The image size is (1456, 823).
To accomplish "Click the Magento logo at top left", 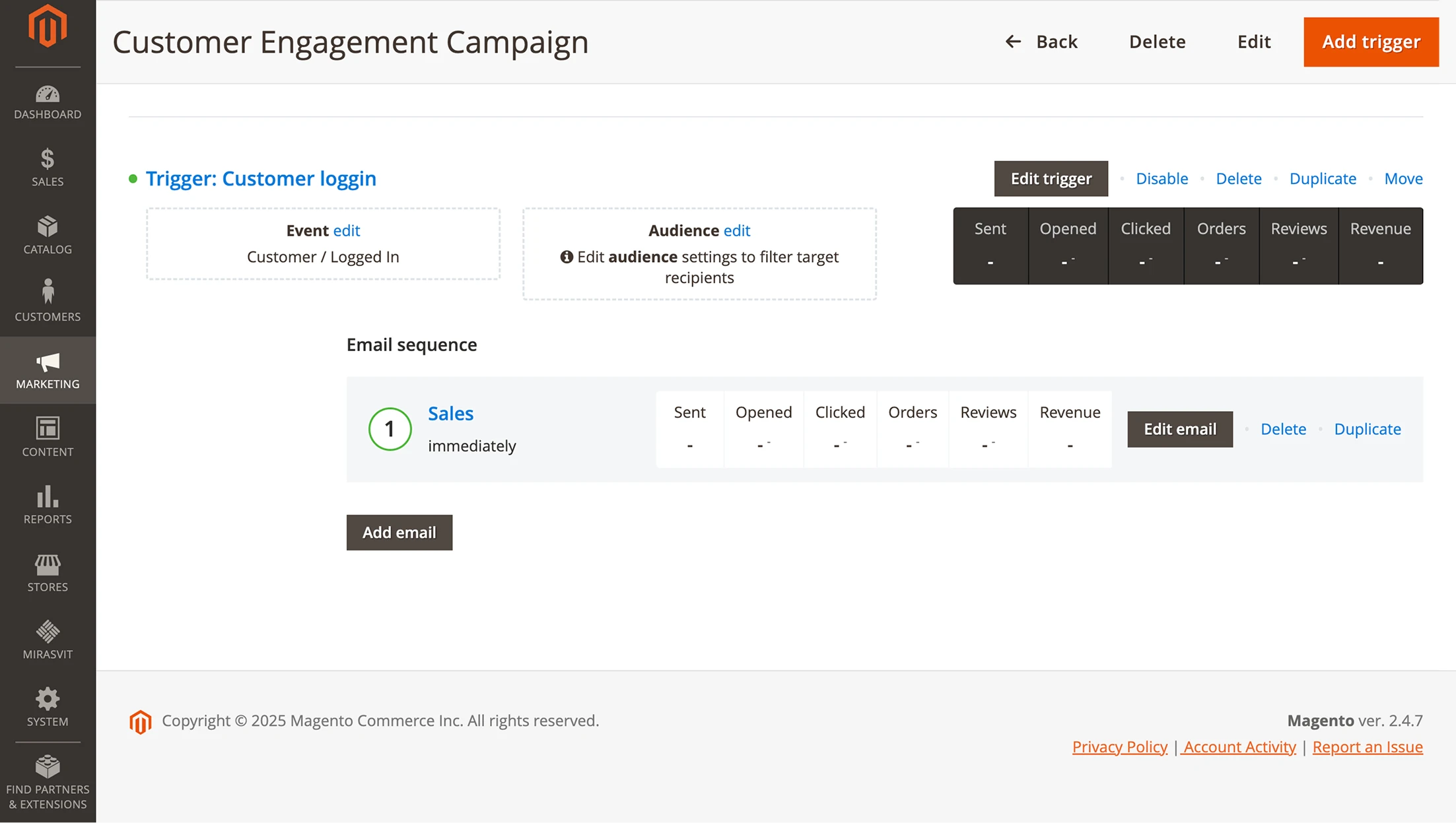I will pyautogui.click(x=47, y=26).
